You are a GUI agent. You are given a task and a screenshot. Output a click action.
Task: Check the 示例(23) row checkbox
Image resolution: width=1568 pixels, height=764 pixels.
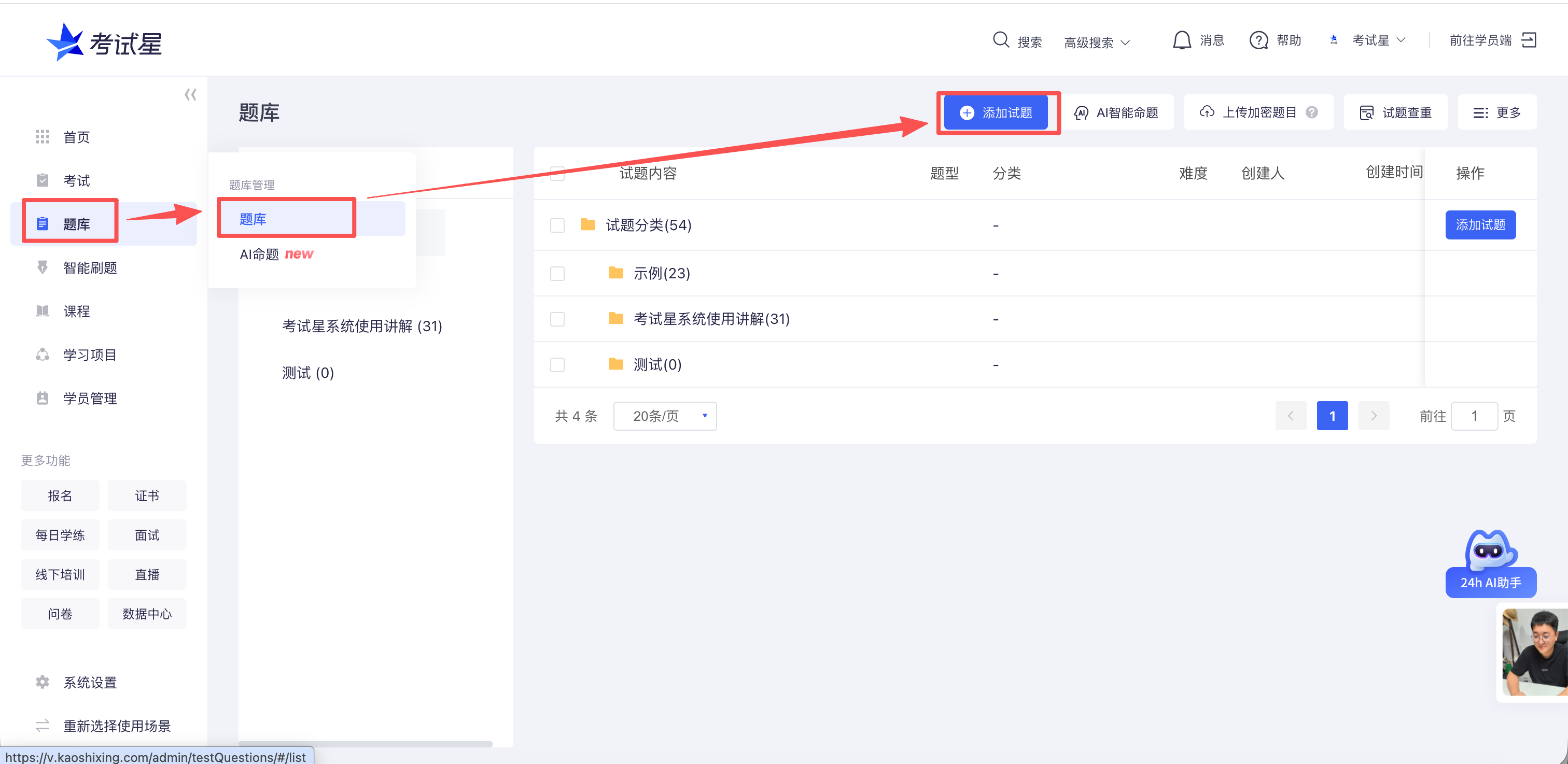tap(557, 274)
